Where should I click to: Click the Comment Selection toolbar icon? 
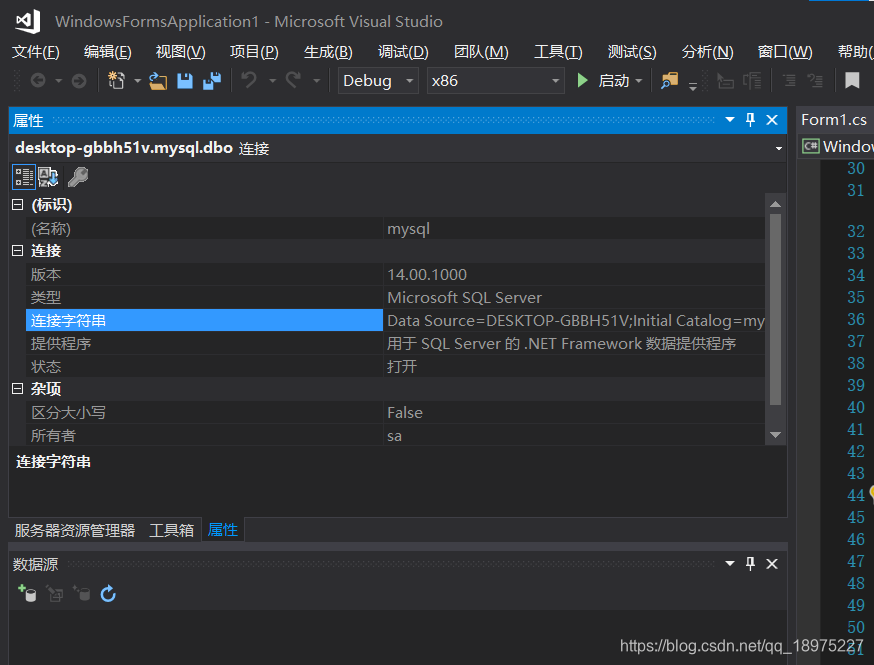789,81
